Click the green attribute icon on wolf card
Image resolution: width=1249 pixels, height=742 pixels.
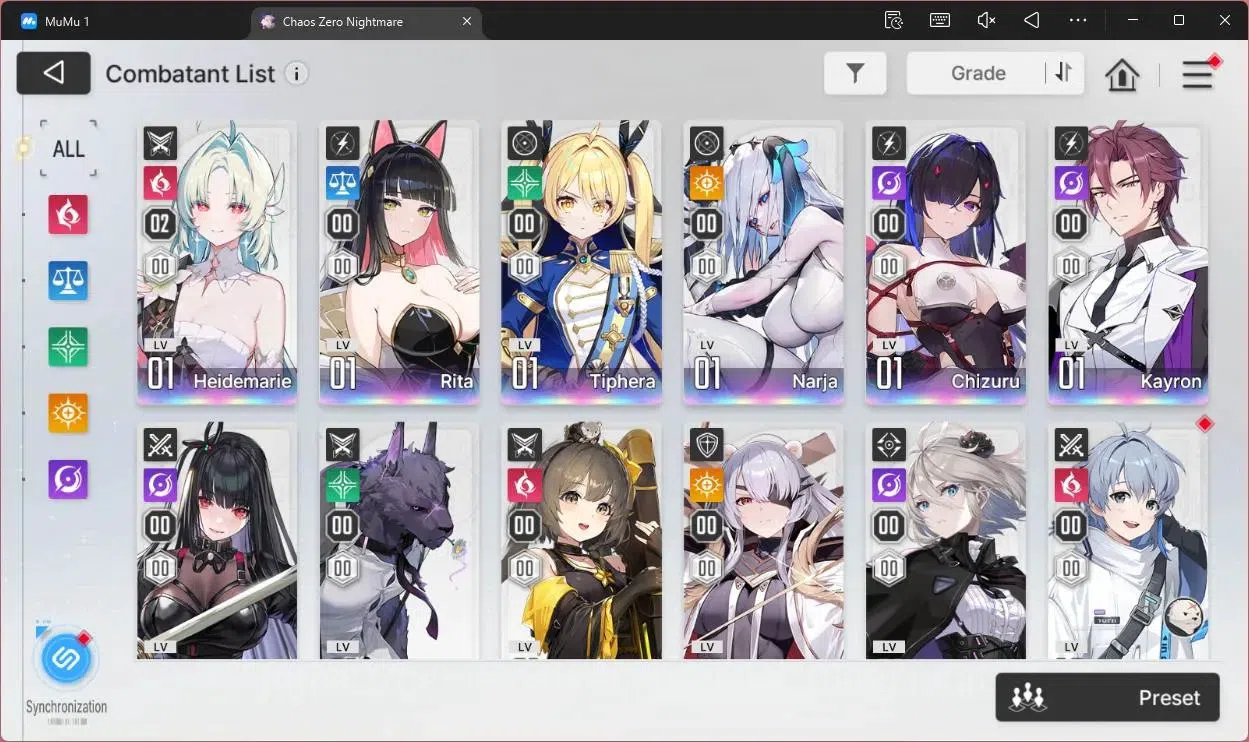tap(342, 485)
